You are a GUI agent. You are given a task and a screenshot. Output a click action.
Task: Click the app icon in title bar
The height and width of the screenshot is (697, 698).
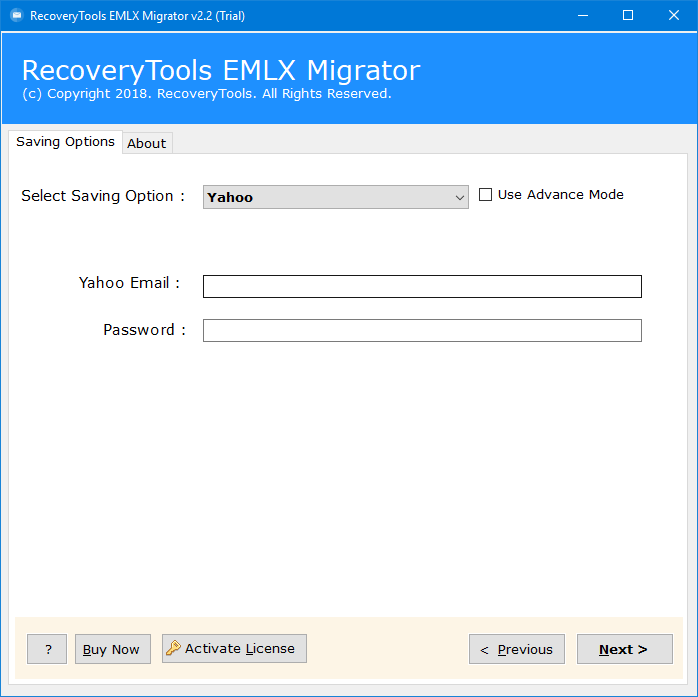coord(16,16)
